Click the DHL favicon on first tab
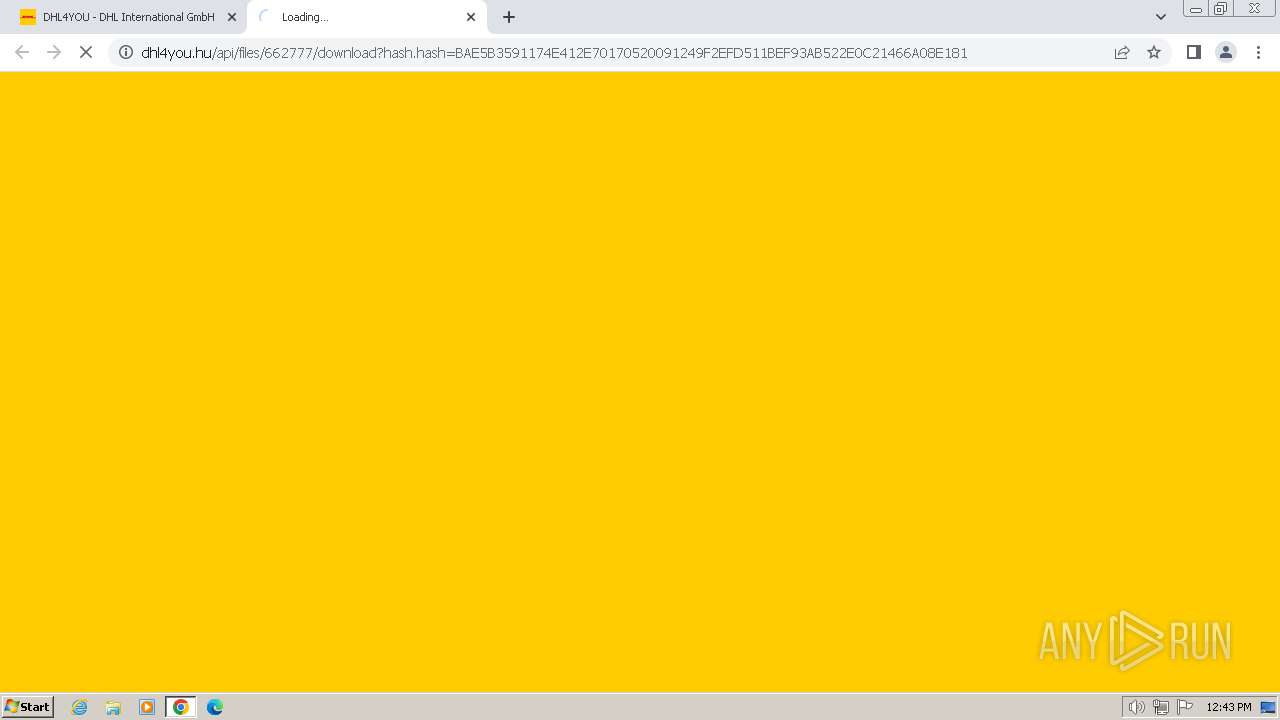The height and width of the screenshot is (720, 1280). (28, 17)
